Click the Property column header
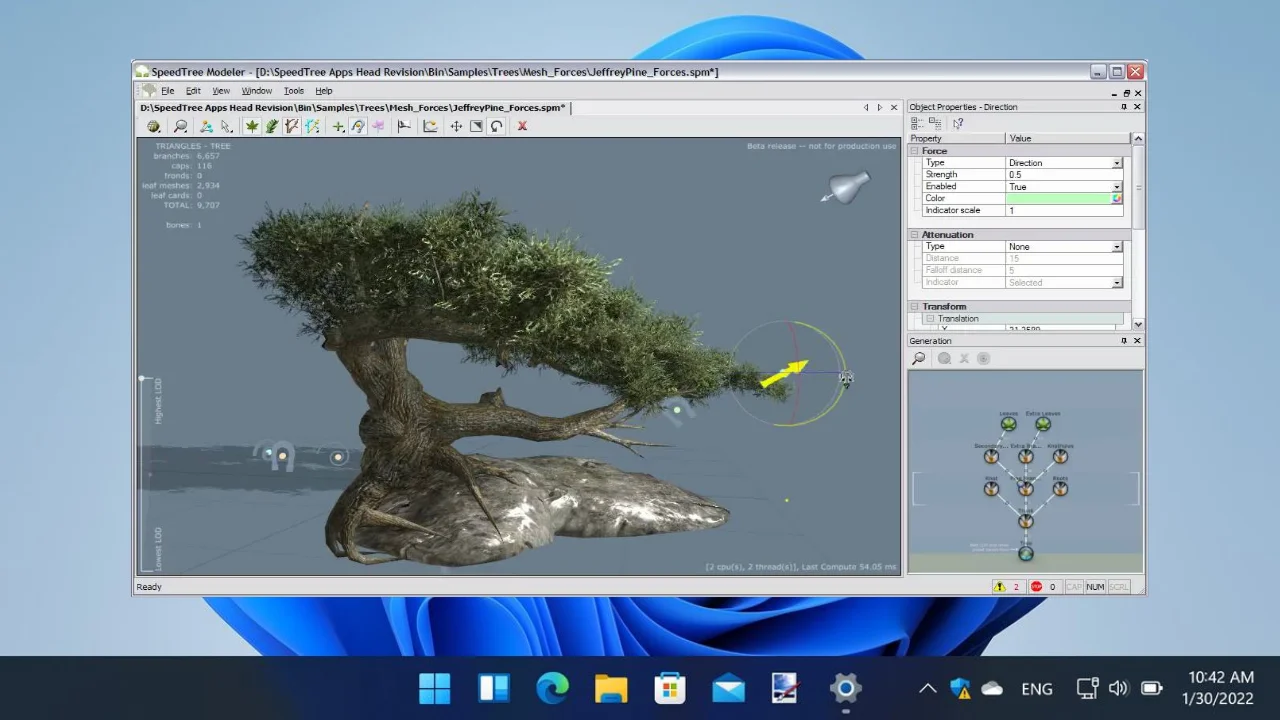Image resolution: width=1280 pixels, height=720 pixels. point(957,139)
